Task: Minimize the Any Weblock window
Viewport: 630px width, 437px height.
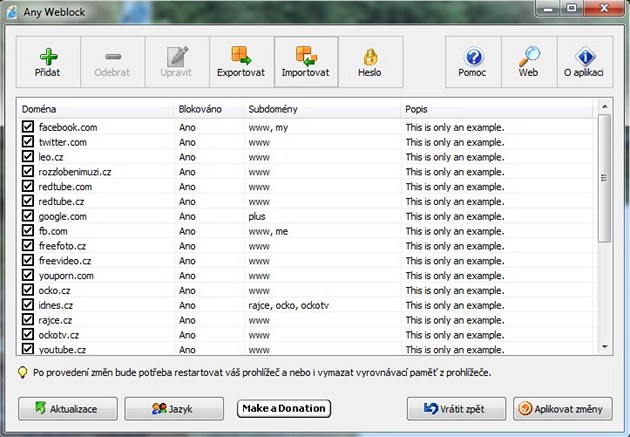Action: (549, 8)
